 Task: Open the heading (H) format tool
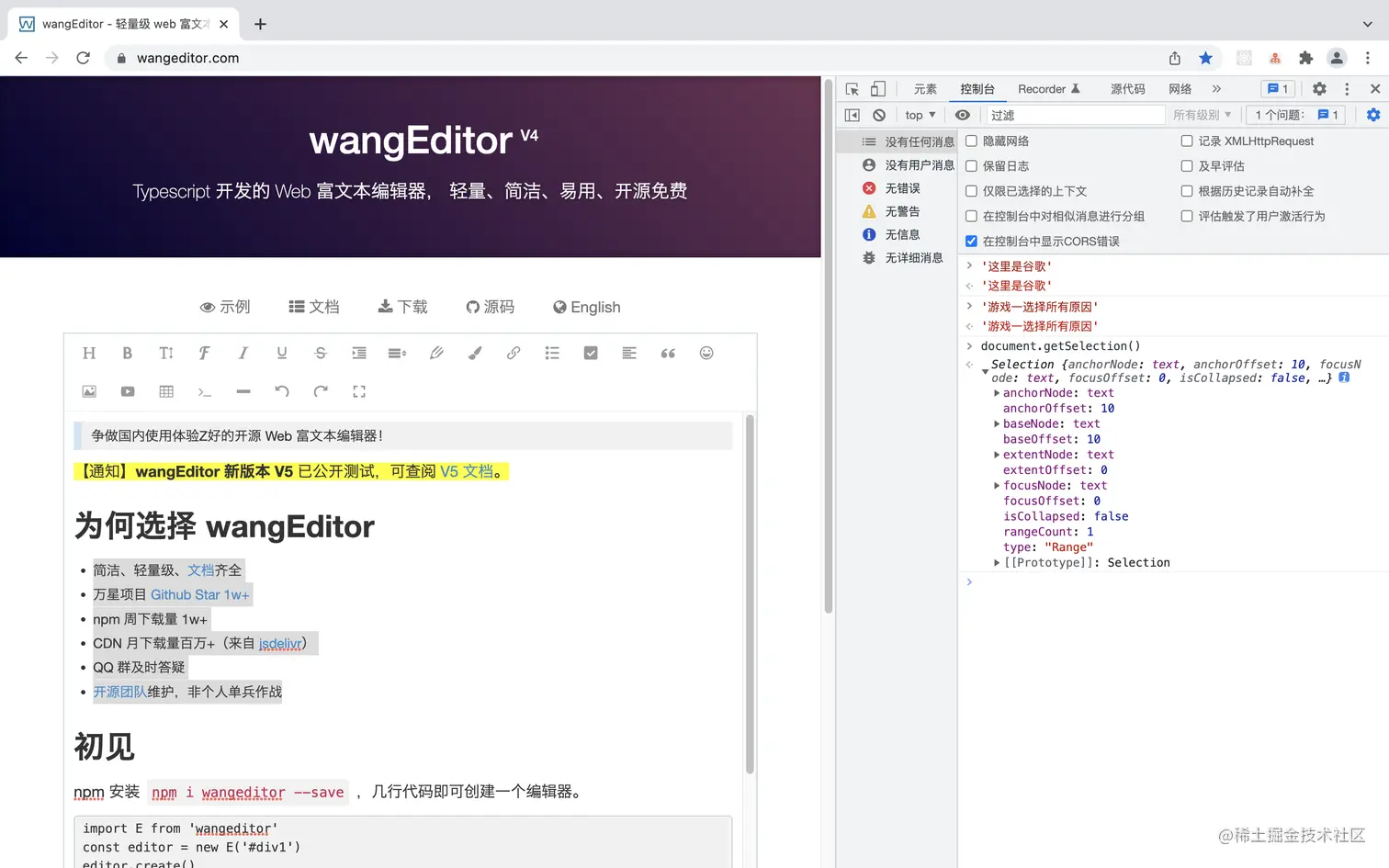coord(89,353)
